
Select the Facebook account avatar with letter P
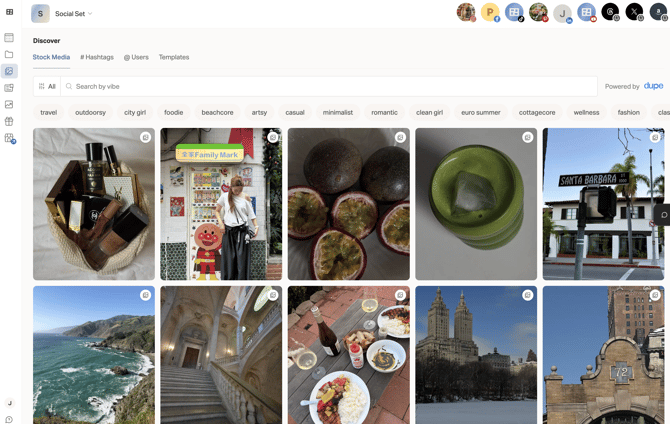click(x=490, y=12)
